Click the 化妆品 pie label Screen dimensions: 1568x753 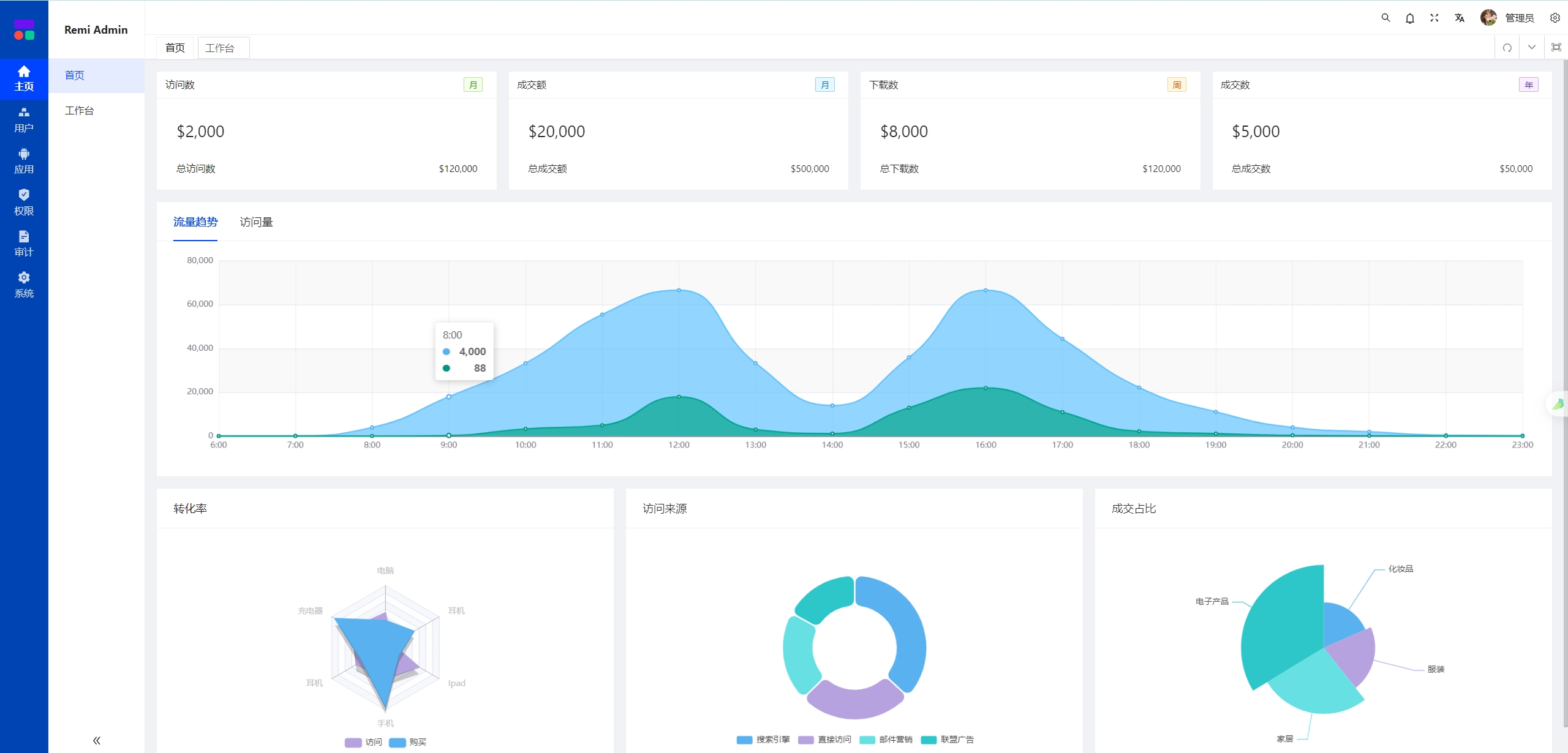coord(1401,569)
